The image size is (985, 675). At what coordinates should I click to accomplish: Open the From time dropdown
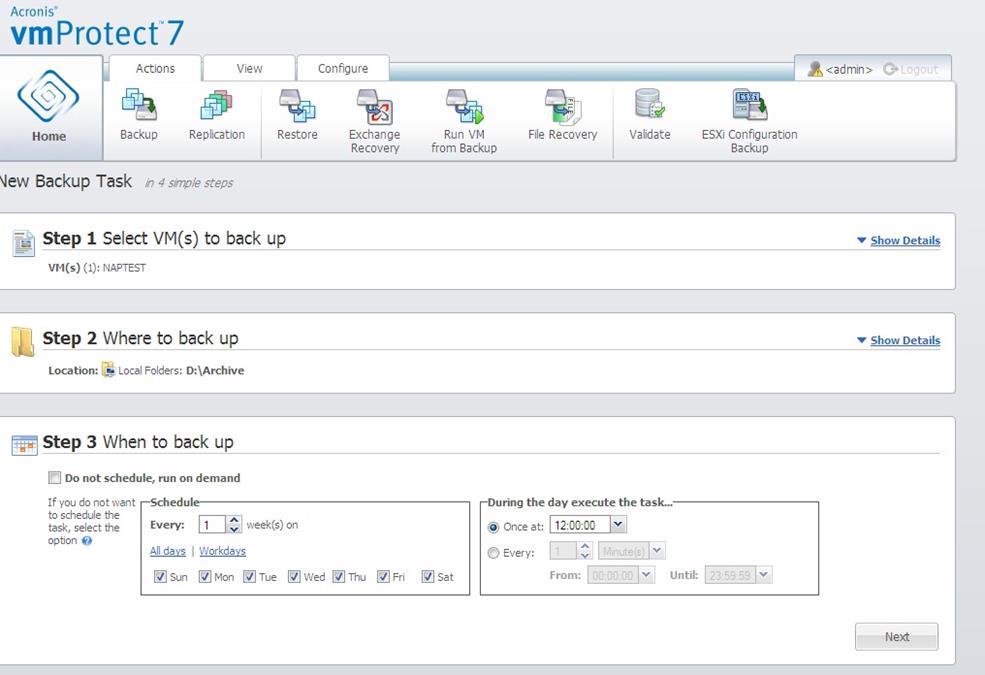coord(646,575)
